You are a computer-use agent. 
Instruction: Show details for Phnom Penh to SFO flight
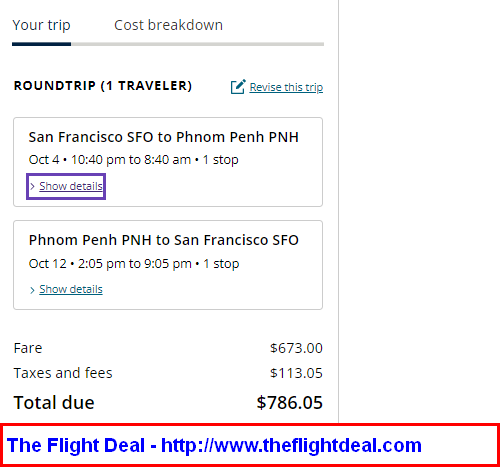tap(71, 289)
